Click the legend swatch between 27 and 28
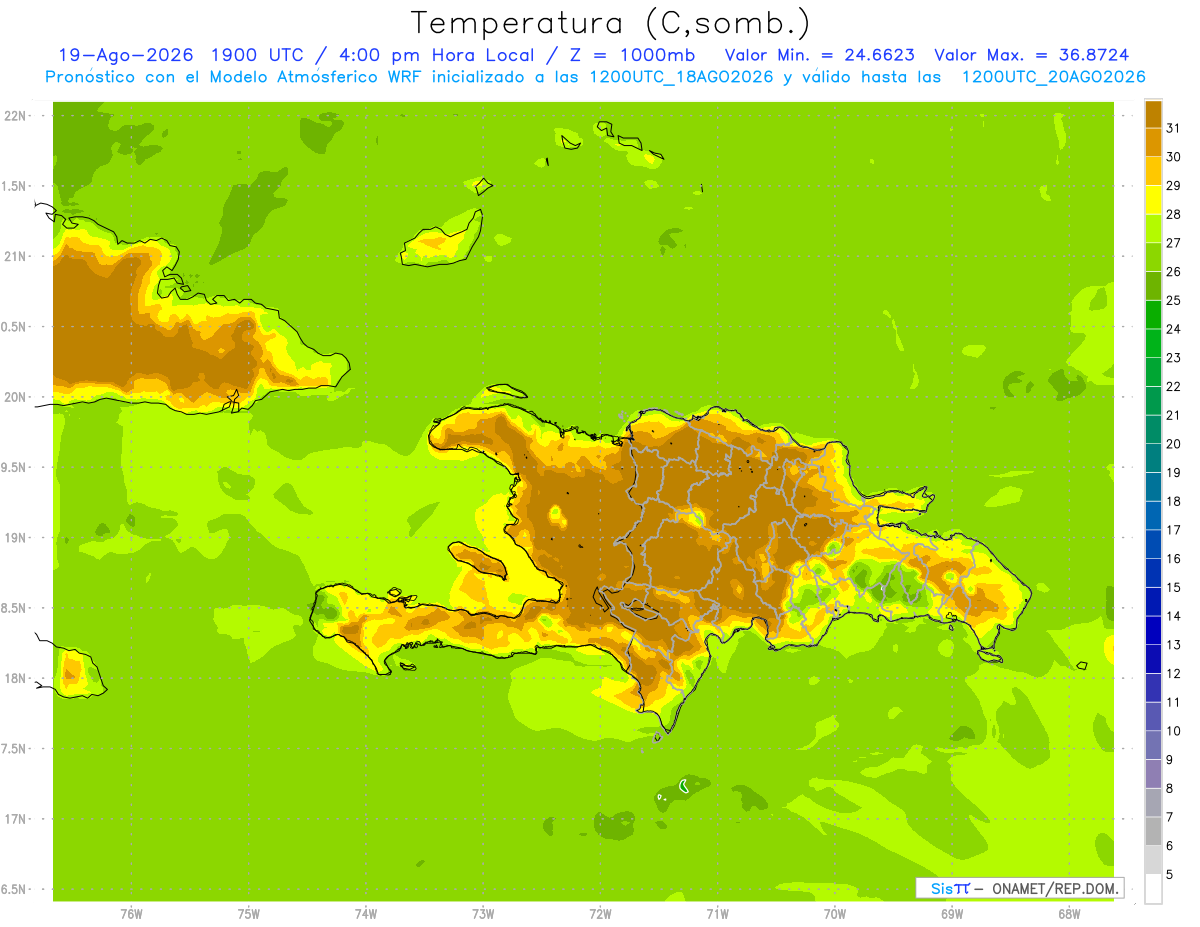 pos(1153,229)
